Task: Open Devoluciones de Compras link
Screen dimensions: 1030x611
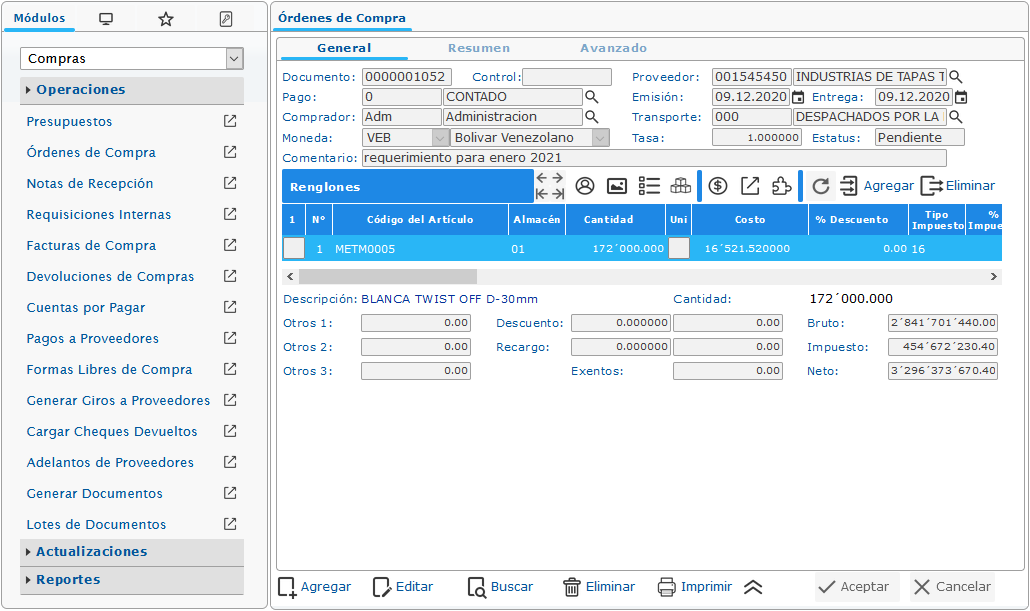Action: [x=110, y=277]
